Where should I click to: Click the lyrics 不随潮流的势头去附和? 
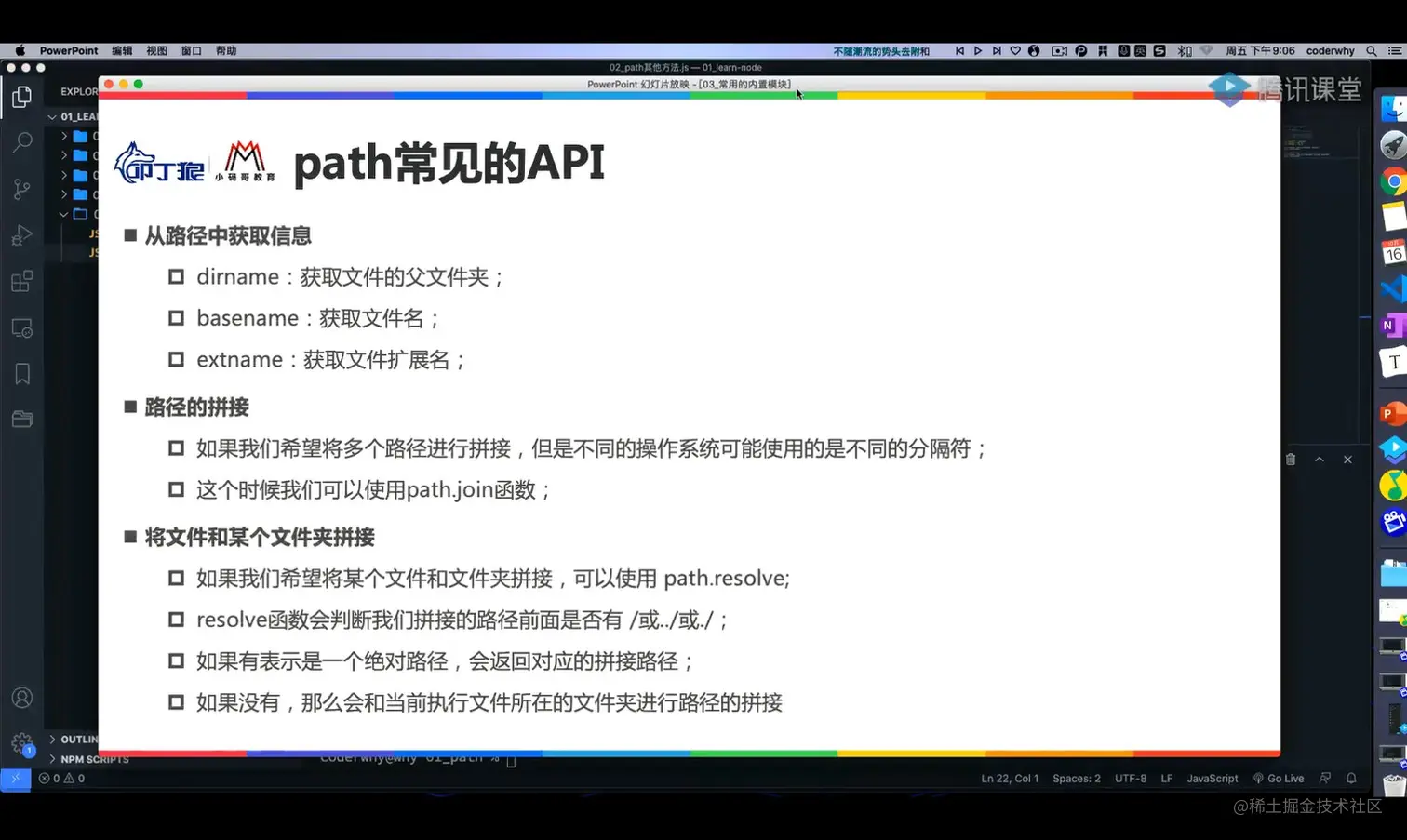(881, 51)
